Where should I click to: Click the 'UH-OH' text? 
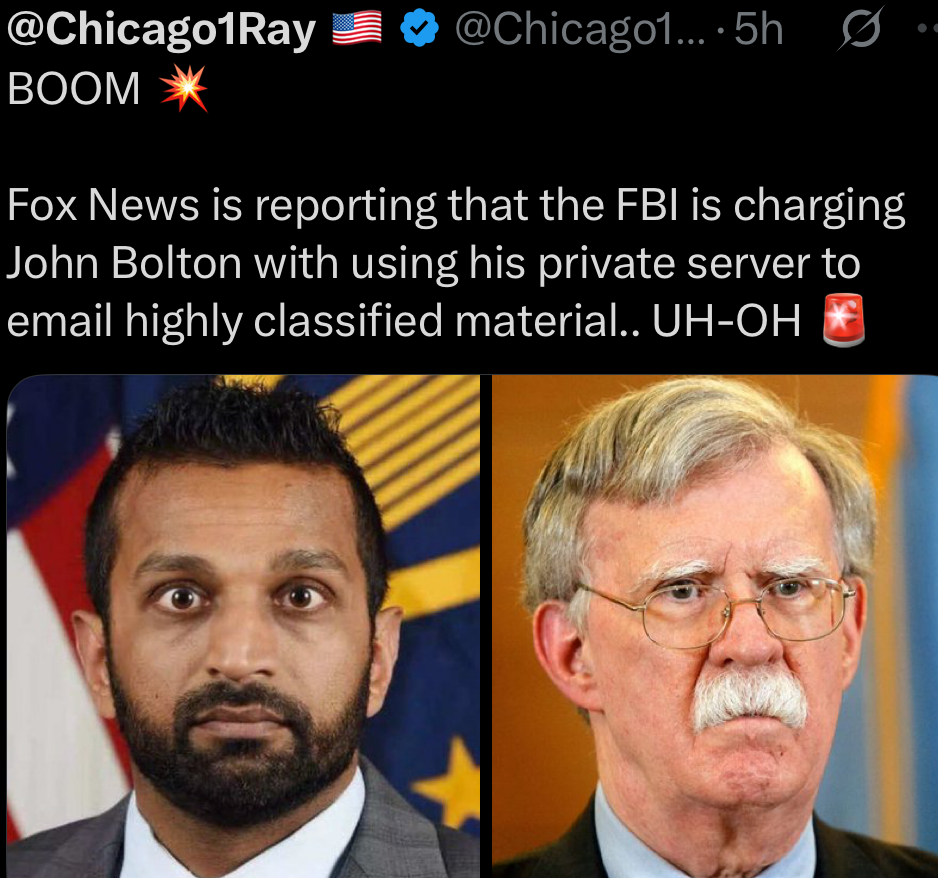tap(726, 321)
